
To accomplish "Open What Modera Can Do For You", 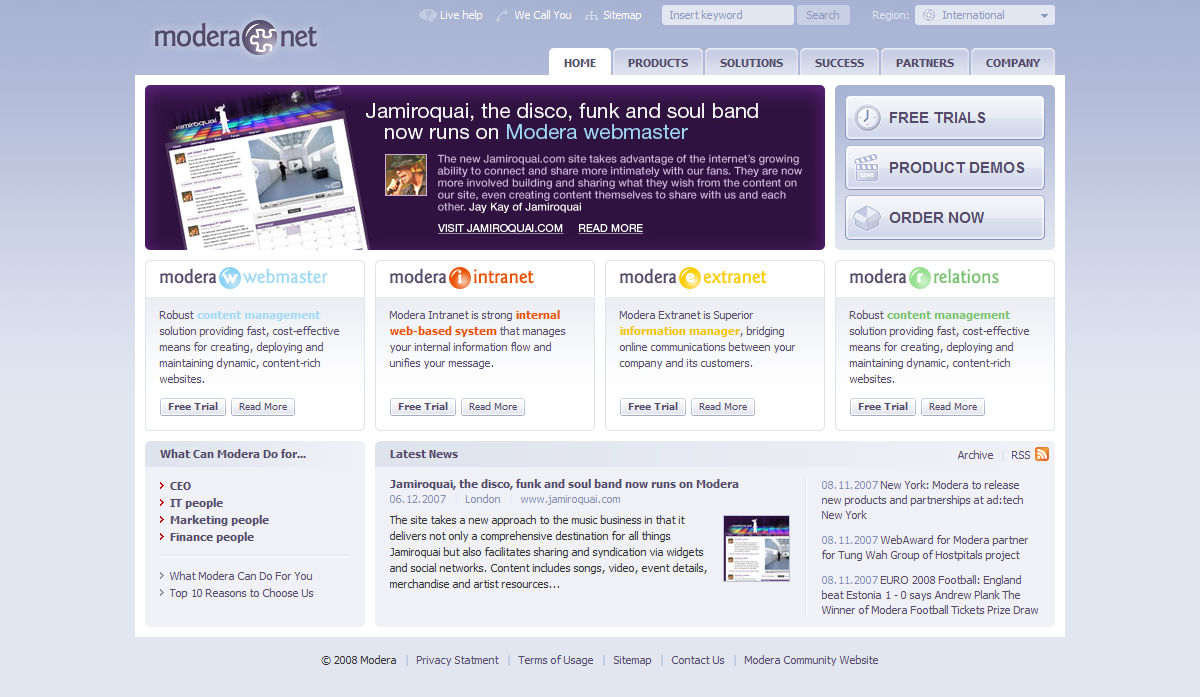I will tap(241, 576).
